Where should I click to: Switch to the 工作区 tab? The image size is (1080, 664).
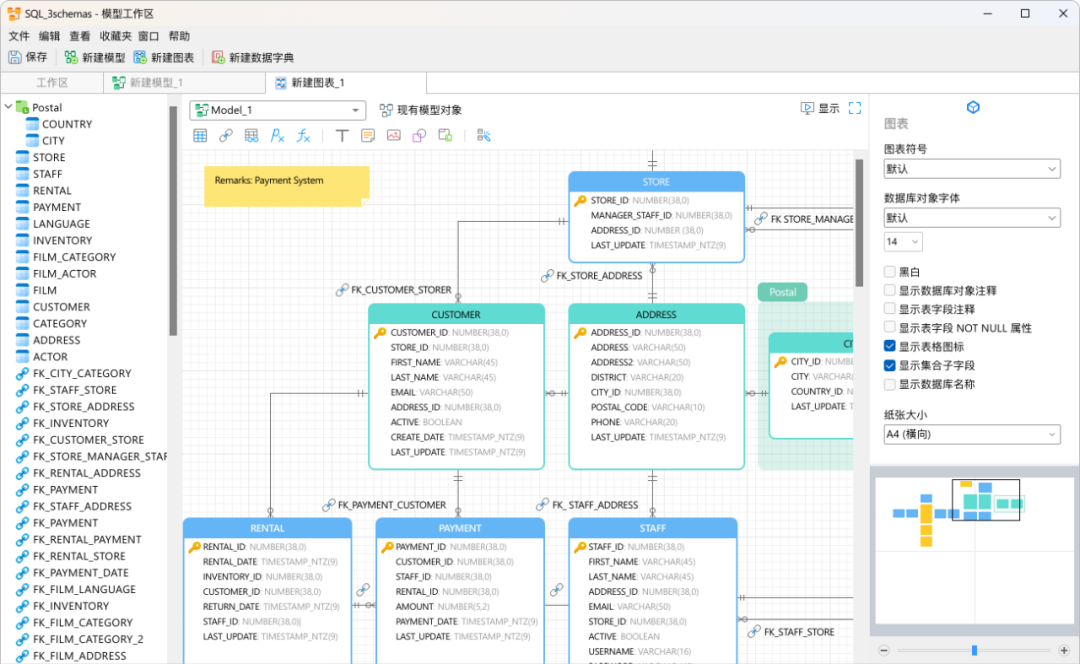click(52, 83)
